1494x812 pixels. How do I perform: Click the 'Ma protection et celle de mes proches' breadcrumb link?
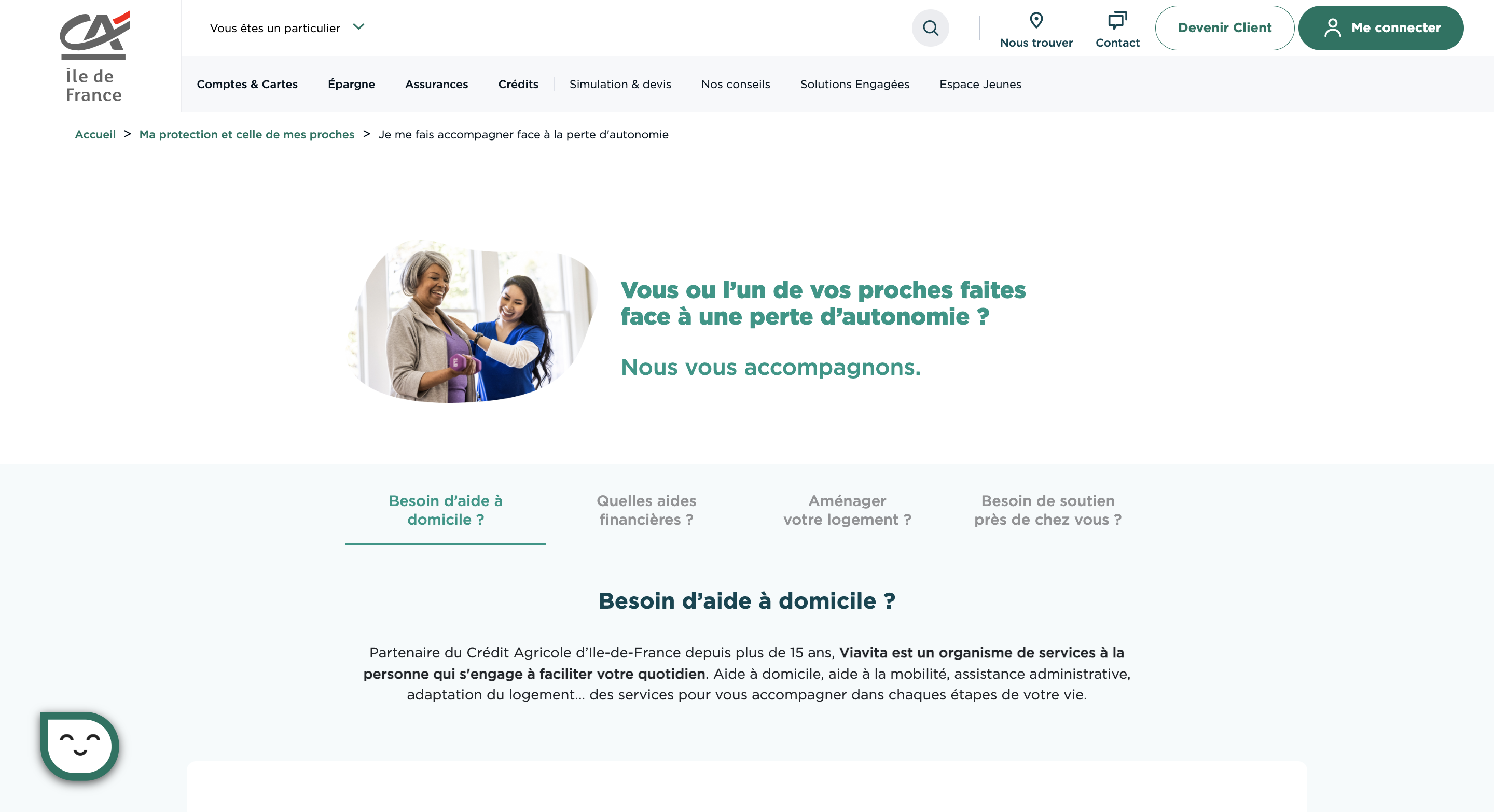point(247,134)
